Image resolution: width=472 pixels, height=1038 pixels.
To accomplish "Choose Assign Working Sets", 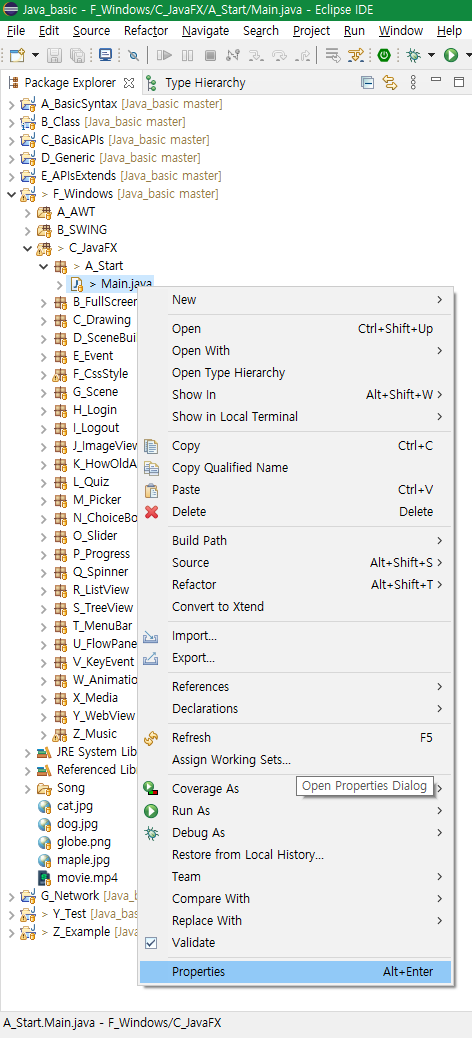I will pos(295,759).
